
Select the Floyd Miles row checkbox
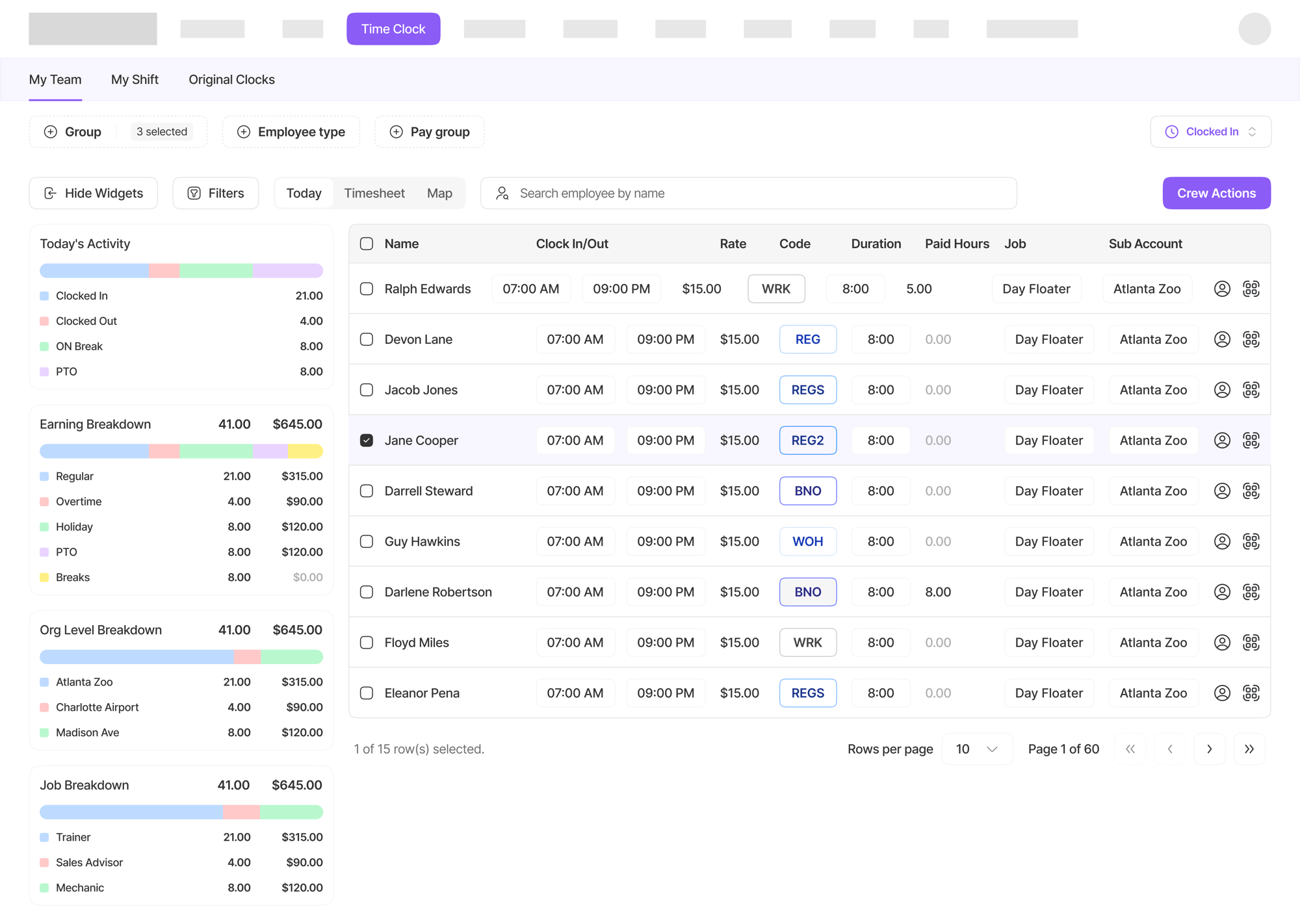coord(367,643)
